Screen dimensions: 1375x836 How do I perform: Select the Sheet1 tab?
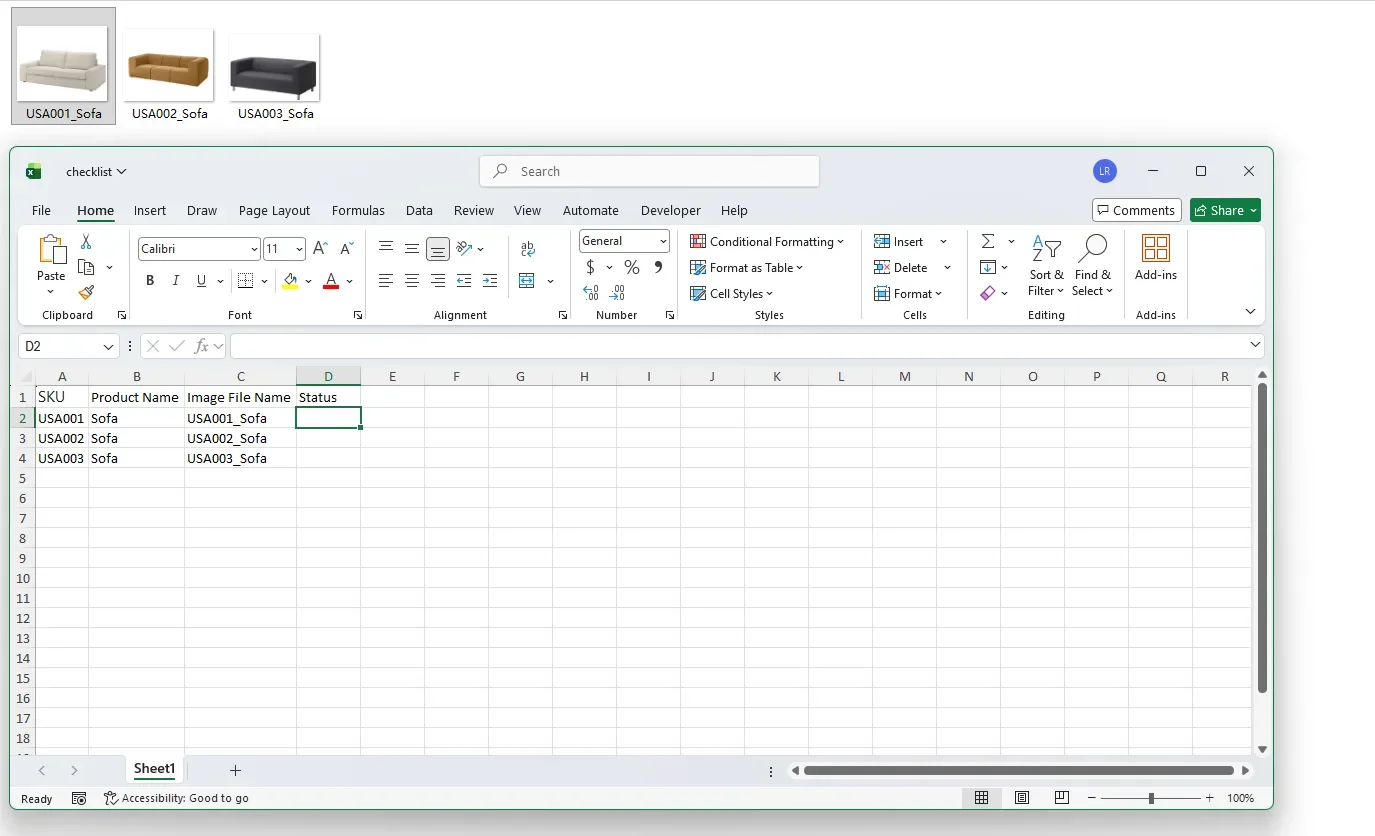click(x=154, y=769)
